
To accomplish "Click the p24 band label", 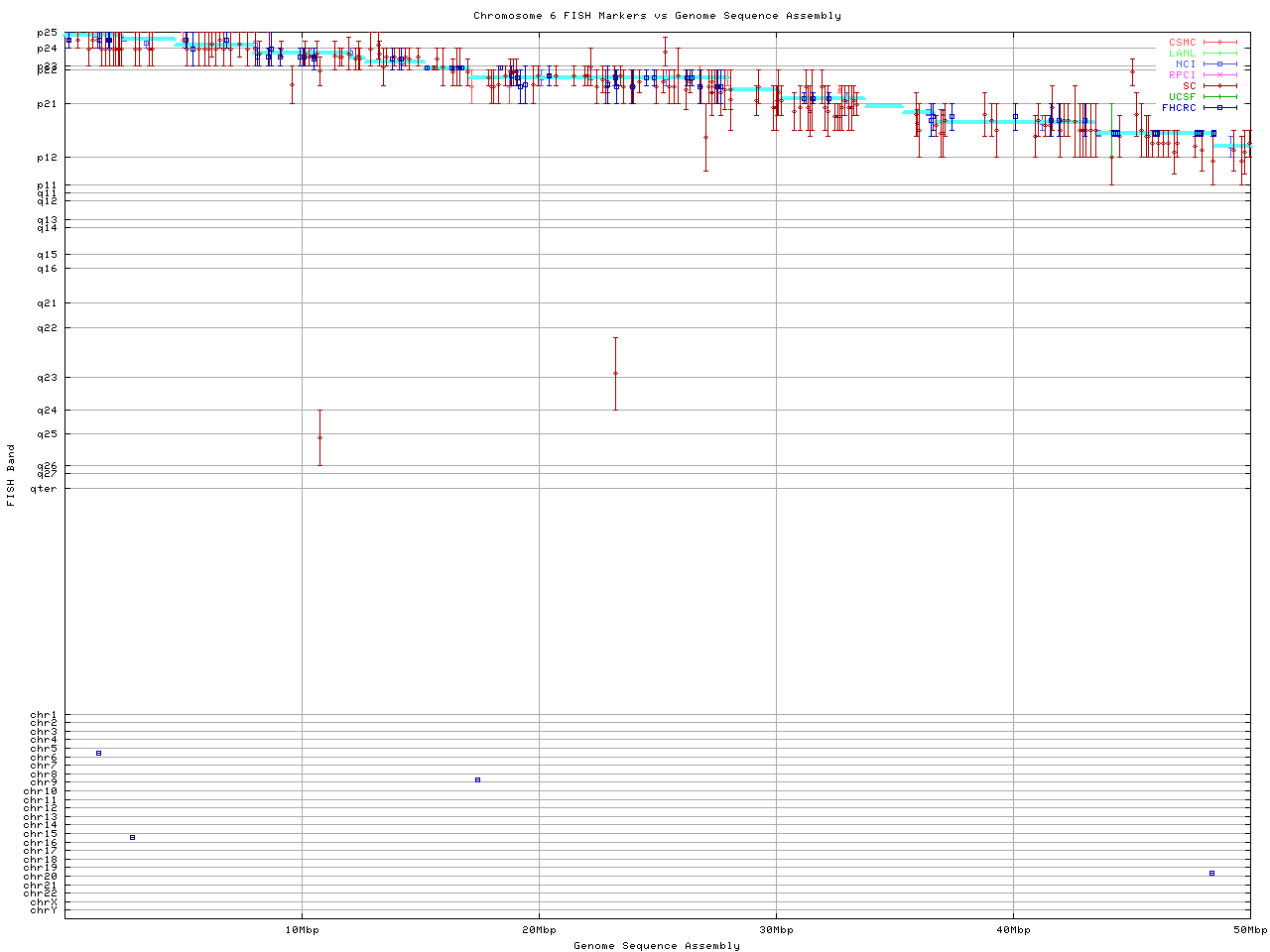I will click(48, 49).
